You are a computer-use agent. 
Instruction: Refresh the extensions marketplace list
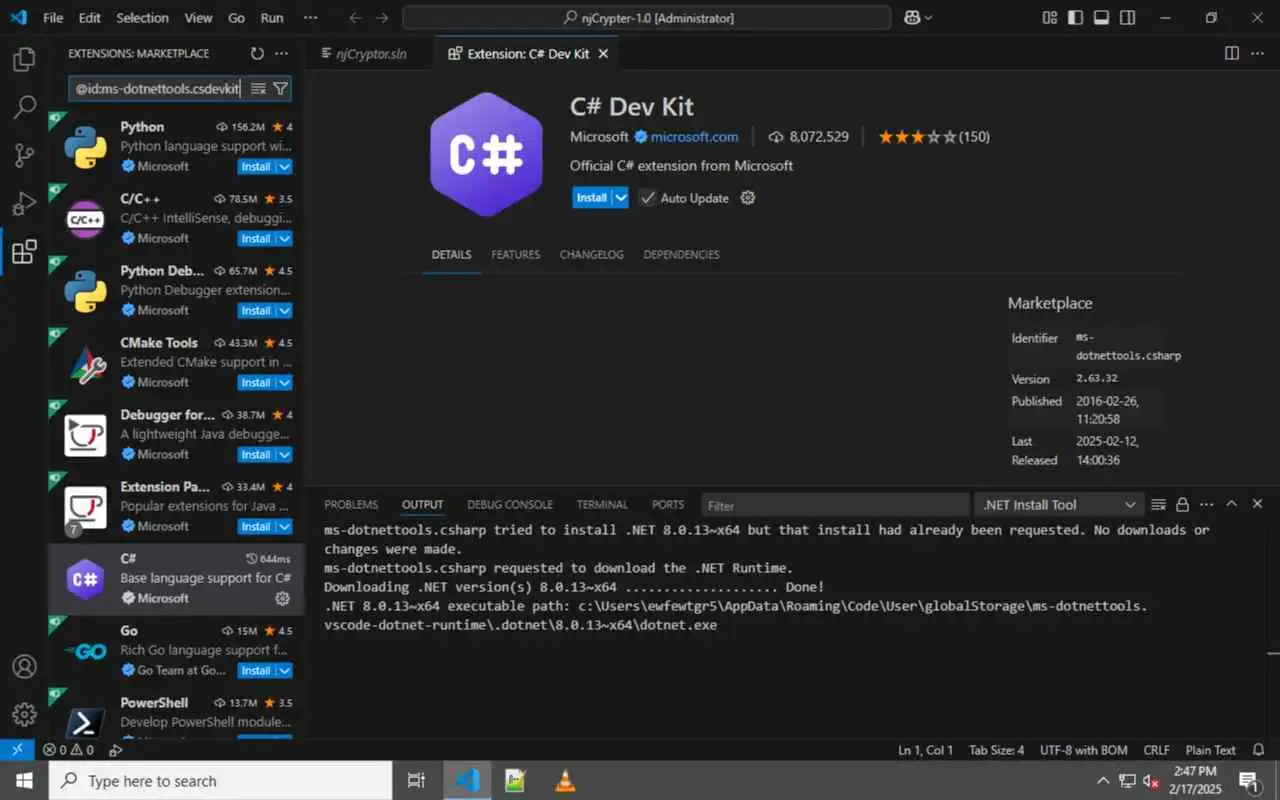(257, 54)
